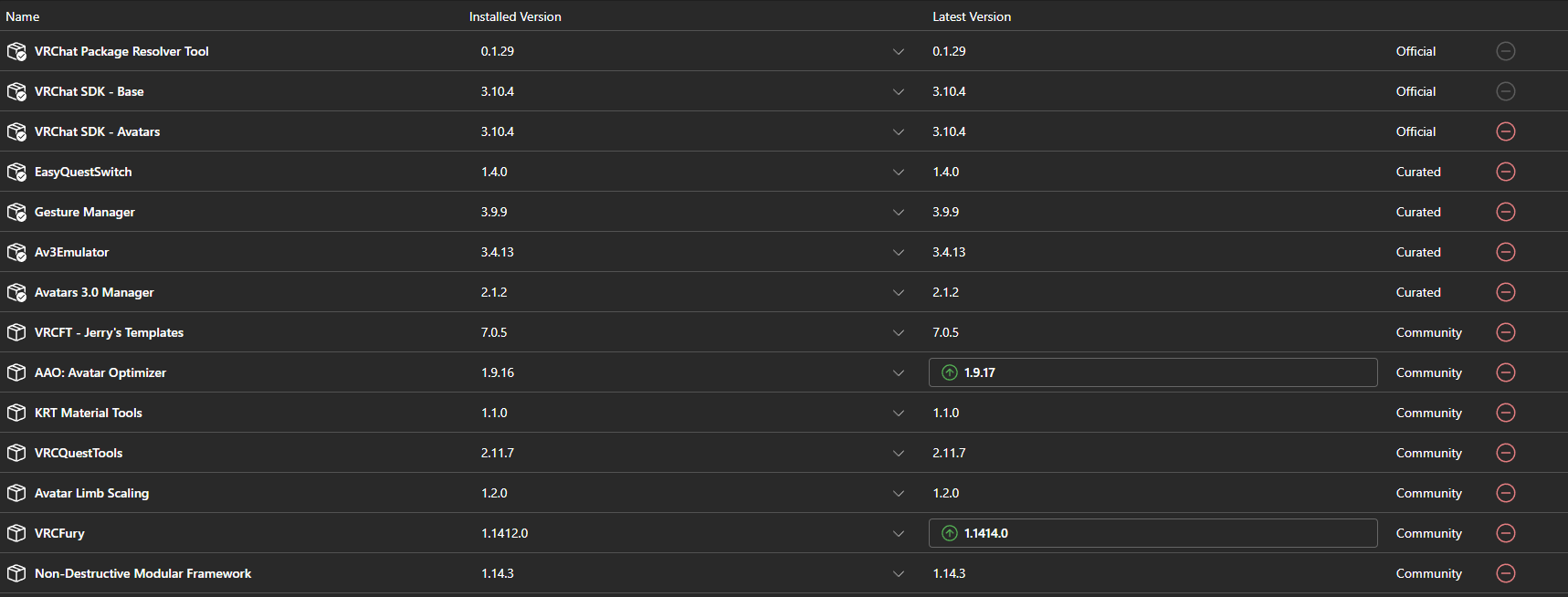The height and width of the screenshot is (597, 1568).
Task: Remove the AAO: Avatar Optimizer package
Action: click(x=1506, y=372)
